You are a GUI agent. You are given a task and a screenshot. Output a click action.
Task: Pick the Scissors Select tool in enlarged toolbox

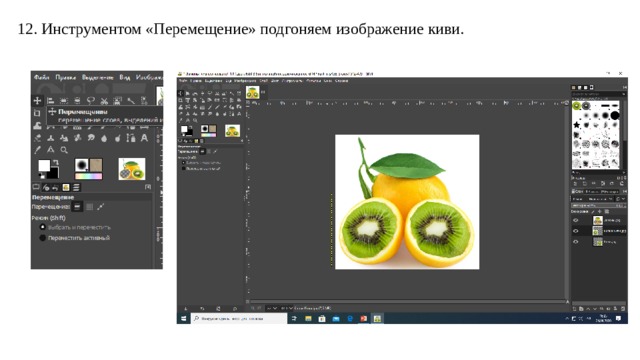(104, 100)
